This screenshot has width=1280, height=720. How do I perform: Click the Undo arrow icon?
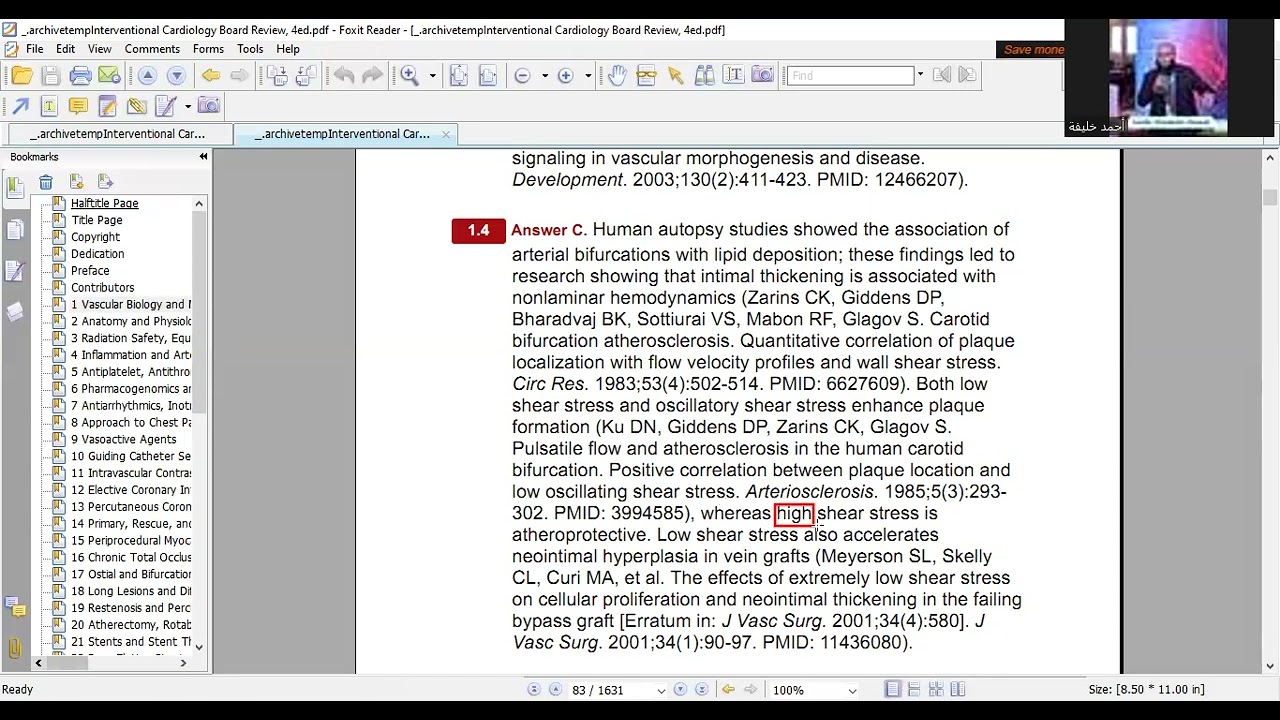[x=344, y=76]
